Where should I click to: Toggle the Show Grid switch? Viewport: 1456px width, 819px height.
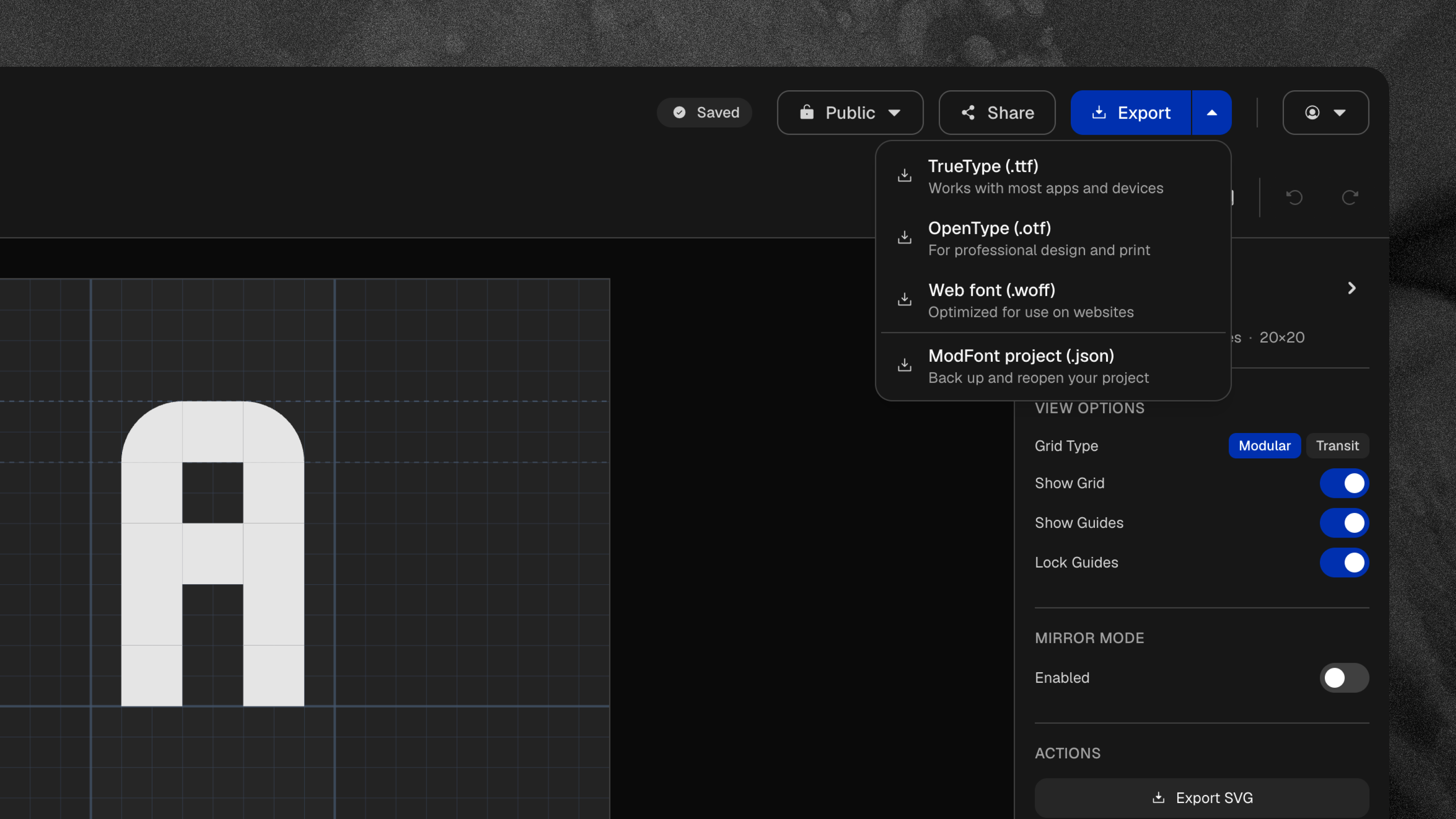coord(1344,483)
